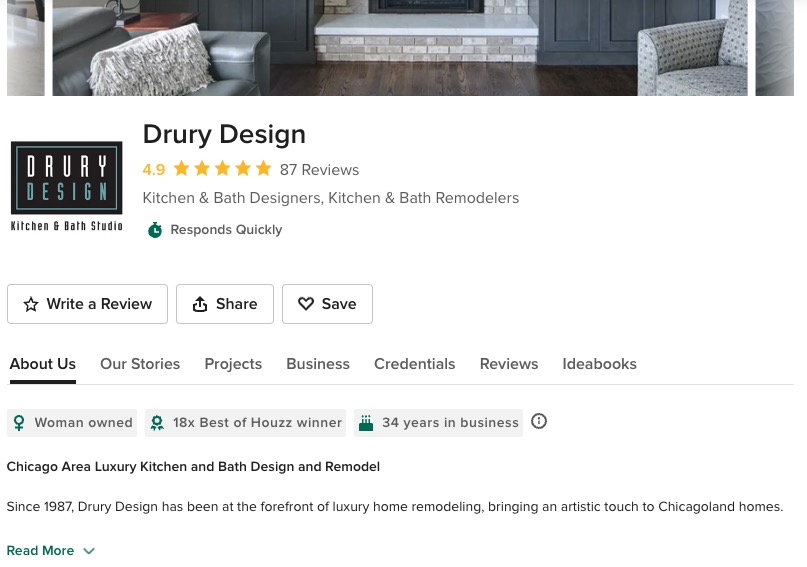Image resolution: width=807 pixels, height=567 pixels.
Task: Click the Drury Design logo image
Action: pos(67,186)
